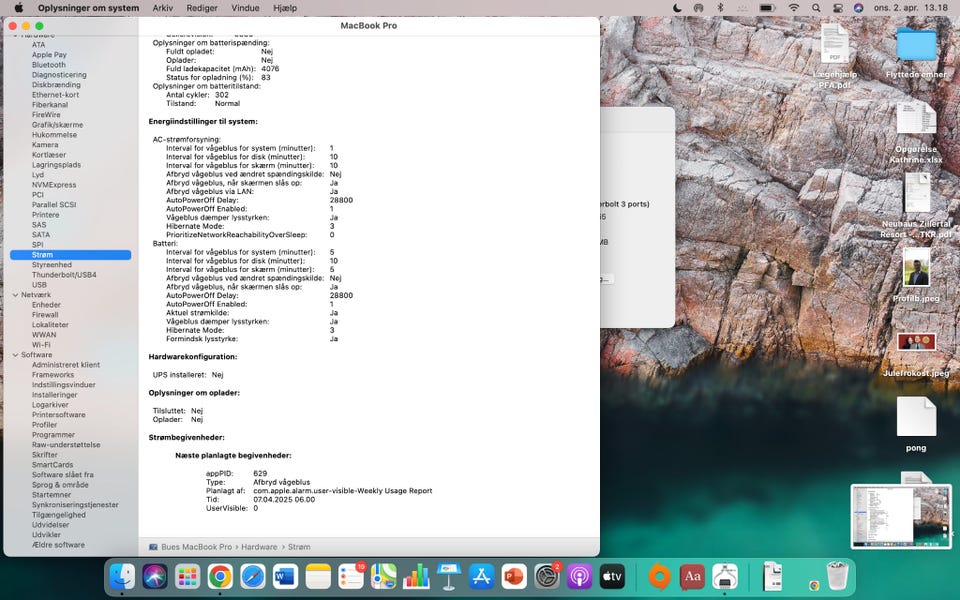Open Spotlight search magnifier in menu bar
This screenshot has height=600, width=960.
(817, 8)
